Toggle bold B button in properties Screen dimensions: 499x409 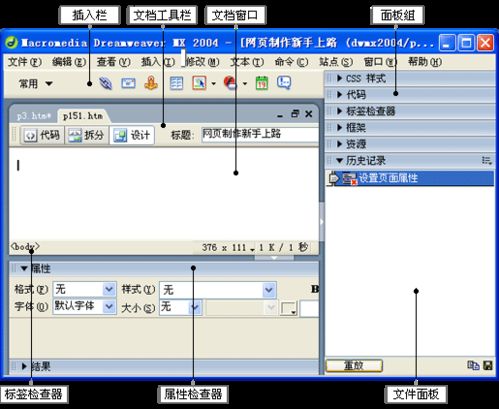coord(315,289)
